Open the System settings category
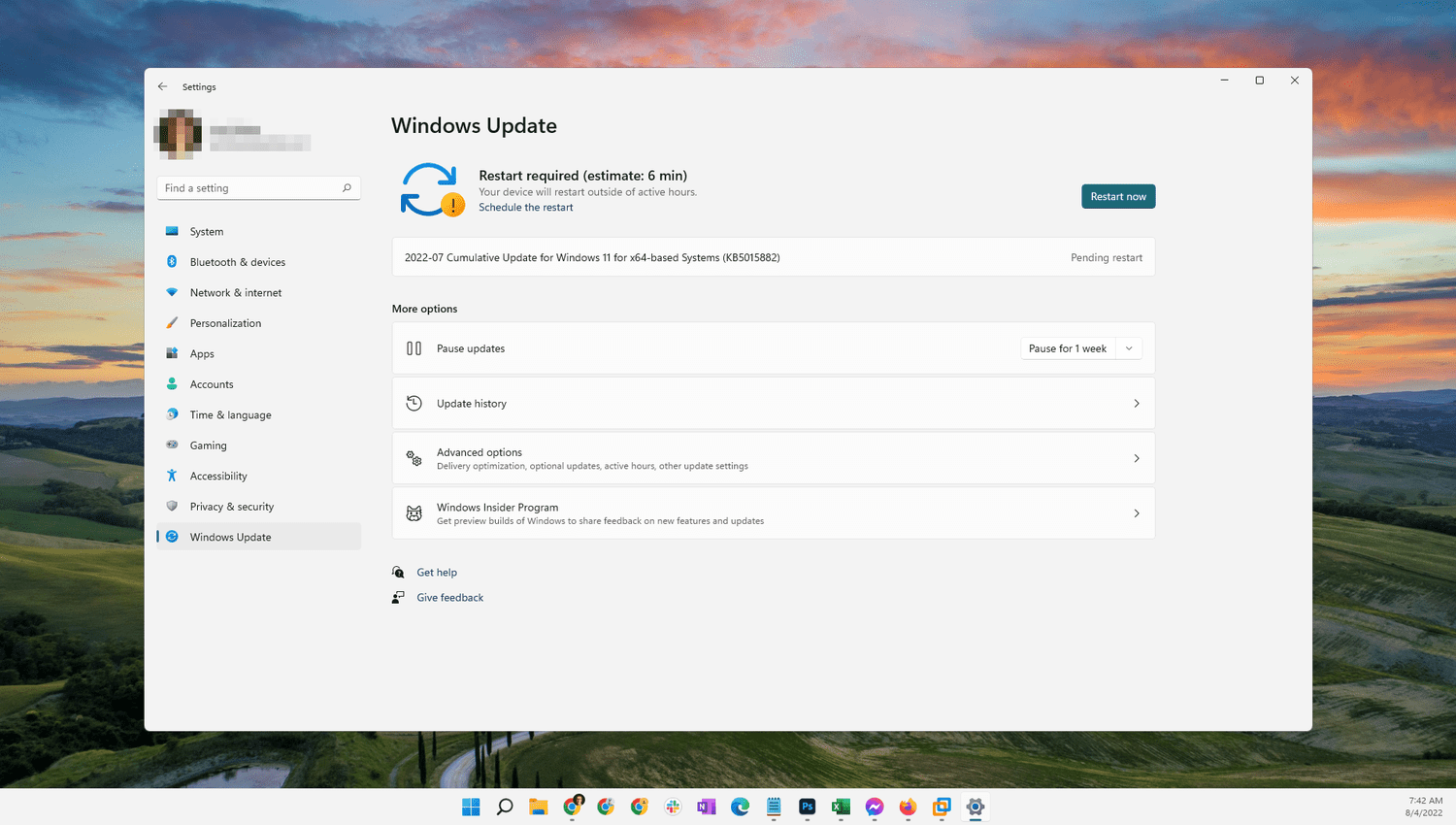Screen dimensions: 1456x825 tap(258, 231)
